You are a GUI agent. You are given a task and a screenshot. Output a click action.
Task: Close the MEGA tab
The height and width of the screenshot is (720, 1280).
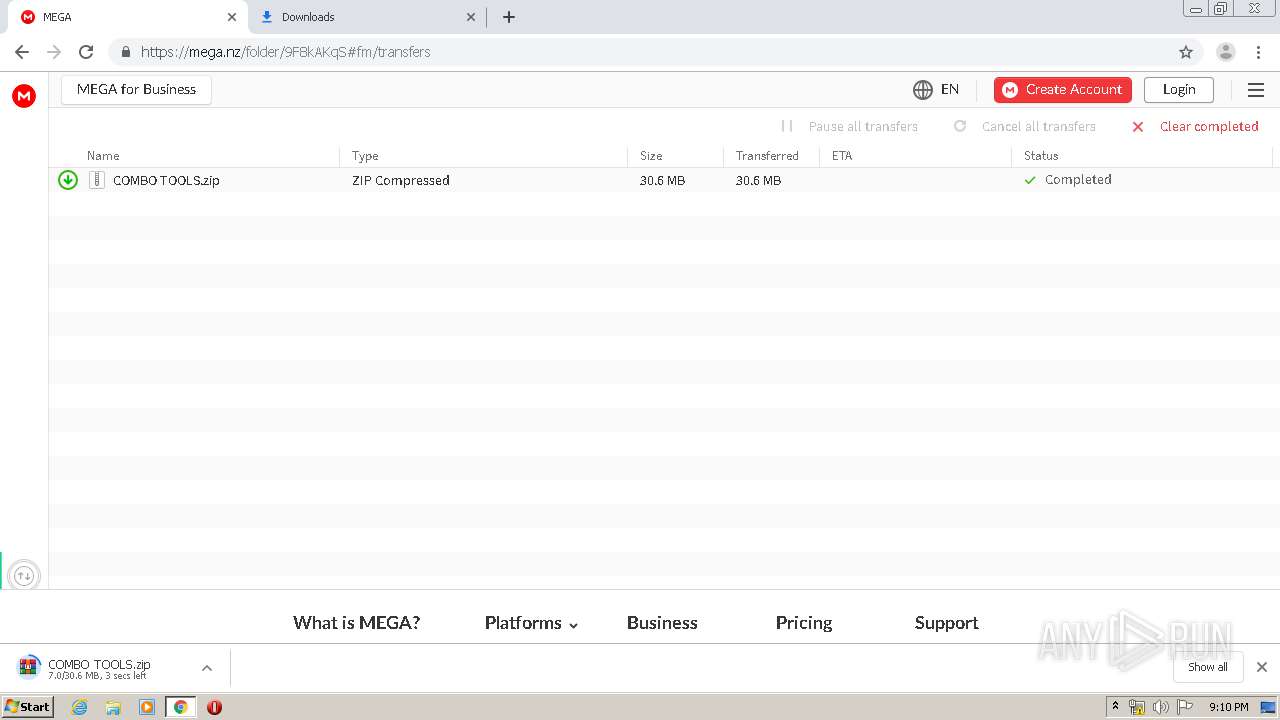click(x=231, y=17)
